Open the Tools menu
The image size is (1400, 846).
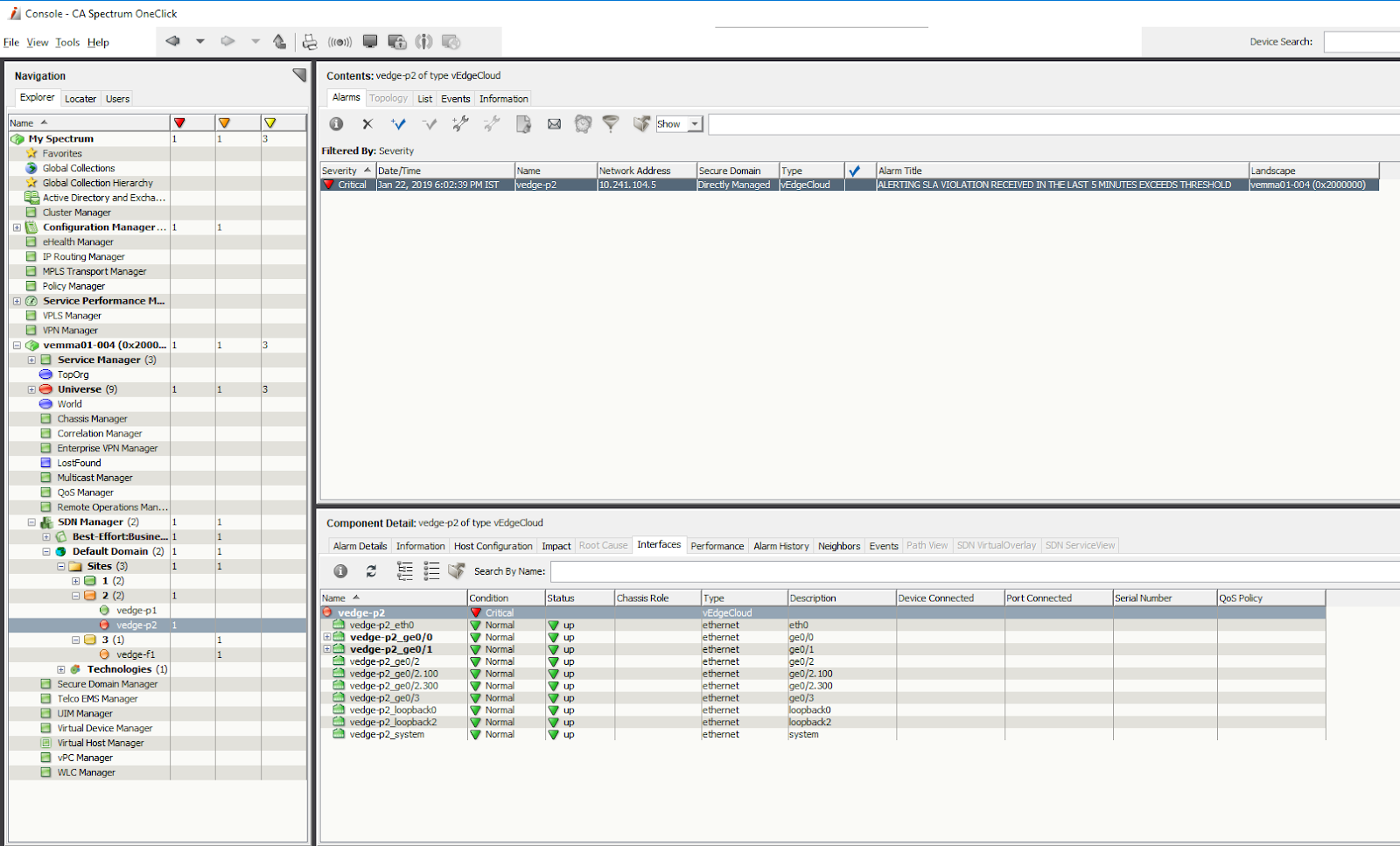[67, 42]
